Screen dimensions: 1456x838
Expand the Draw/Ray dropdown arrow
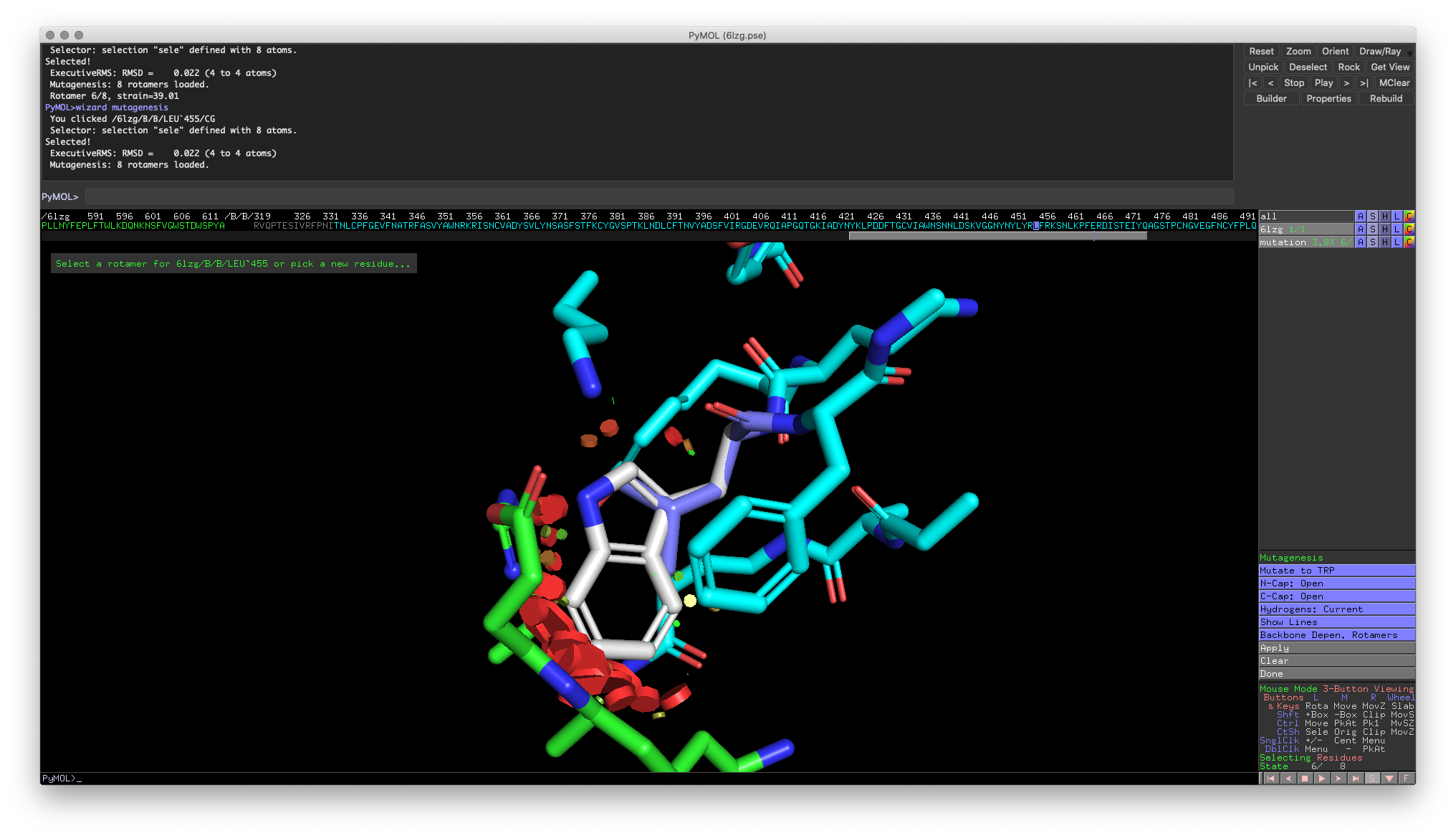[x=1410, y=52]
